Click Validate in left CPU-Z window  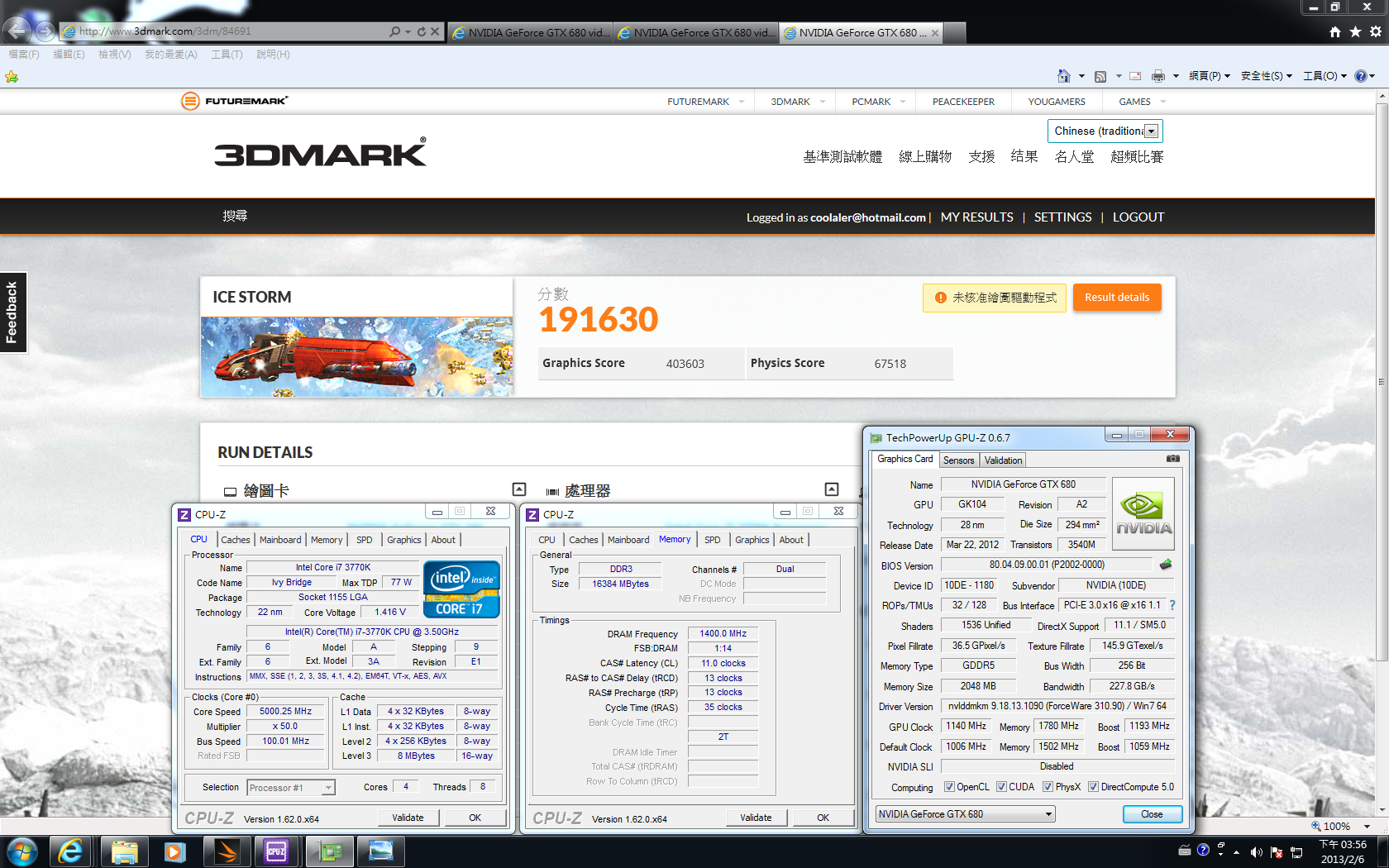click(408, 818)
